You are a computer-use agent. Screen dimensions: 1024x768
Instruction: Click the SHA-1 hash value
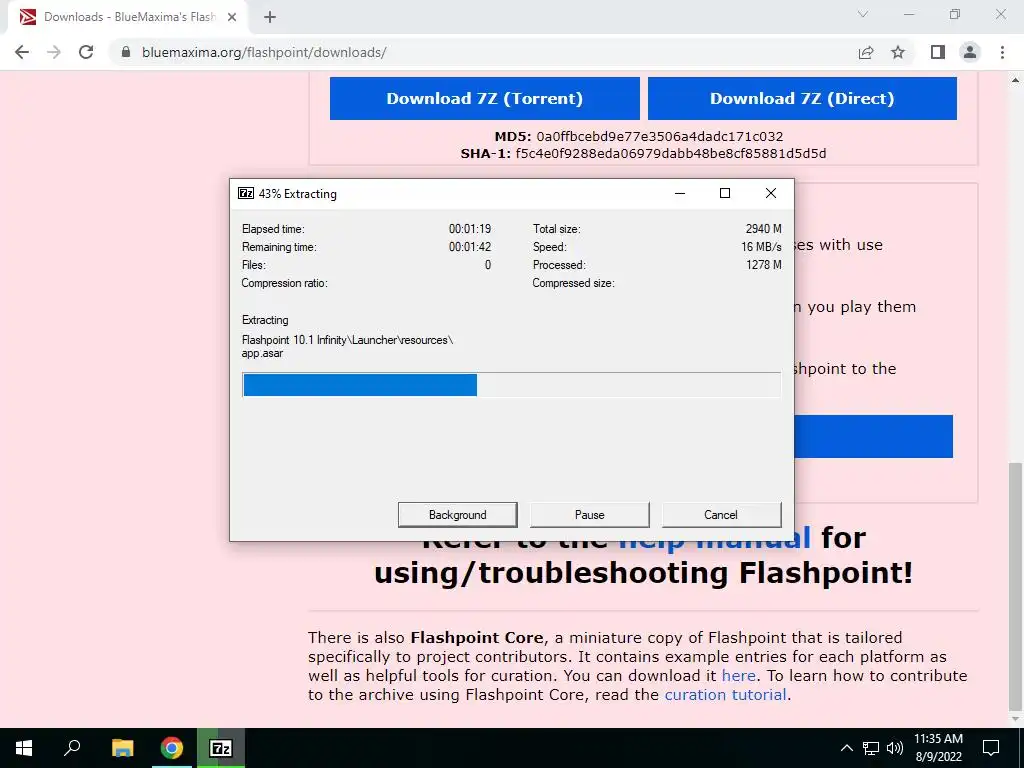(x=671, y=153)
